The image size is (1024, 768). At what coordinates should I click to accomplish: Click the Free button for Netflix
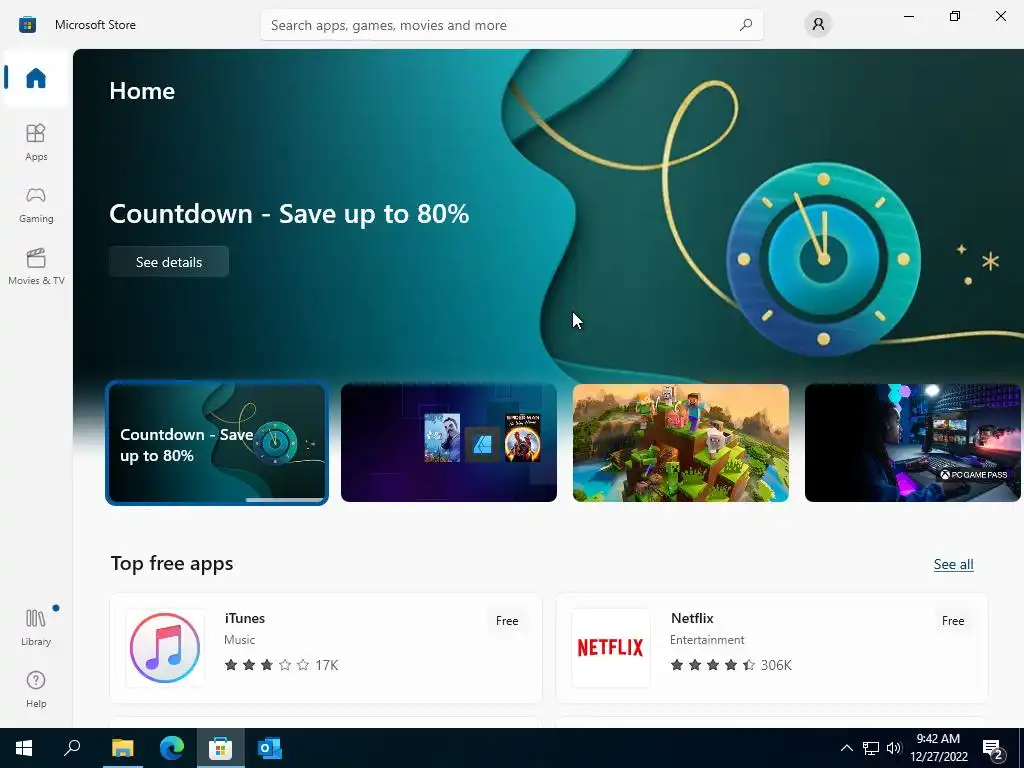[x=953, y=621]
